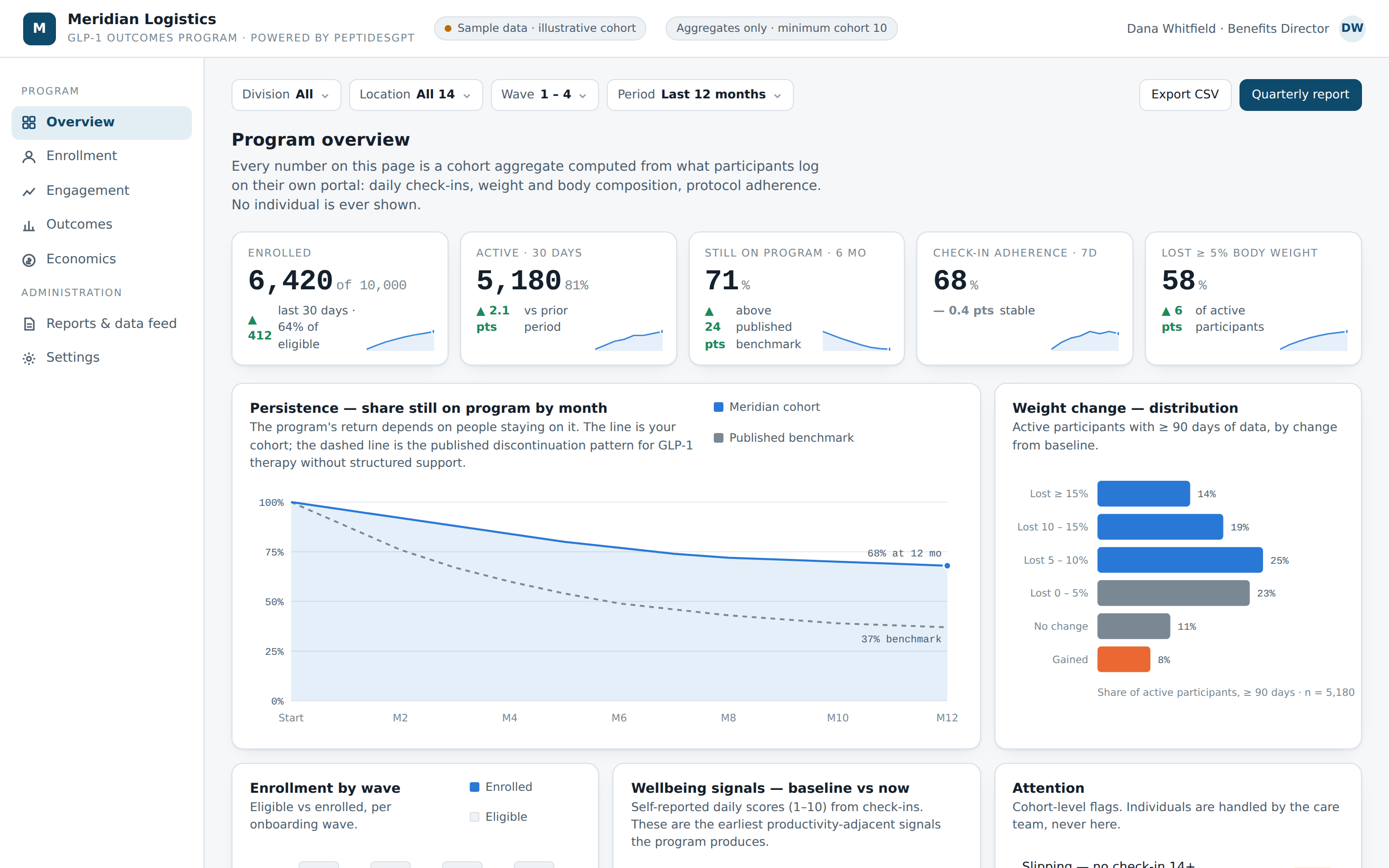Open the Outcomes section
The width and height of the screenshot is (1389, 868).
[102, 225]
